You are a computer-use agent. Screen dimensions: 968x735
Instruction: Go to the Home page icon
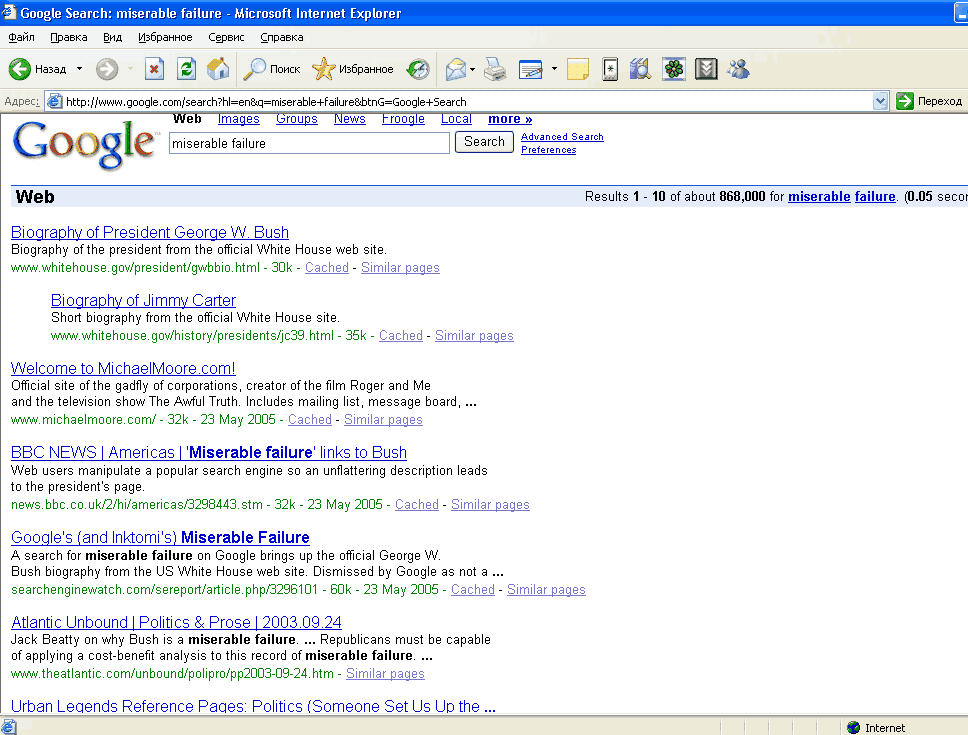tap(218, 69)
